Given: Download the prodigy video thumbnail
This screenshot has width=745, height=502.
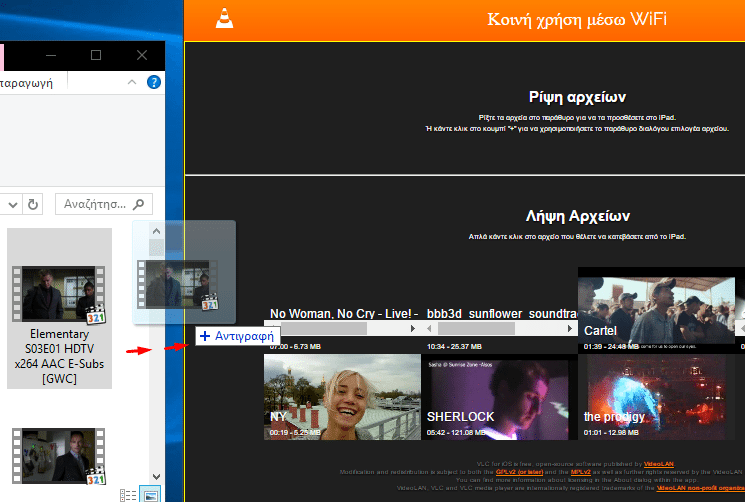Looking at the screenshot, I should click(x=656, y=397).
